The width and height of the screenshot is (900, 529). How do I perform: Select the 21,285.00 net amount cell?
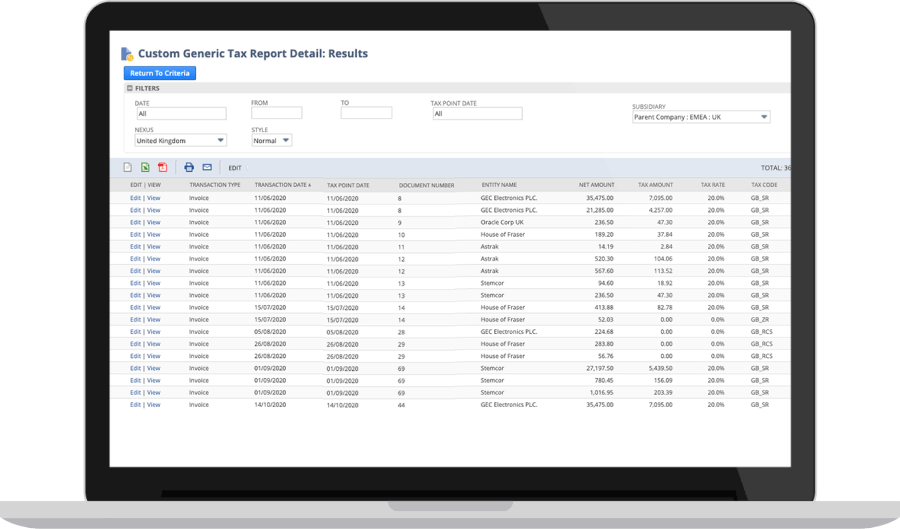600,211
